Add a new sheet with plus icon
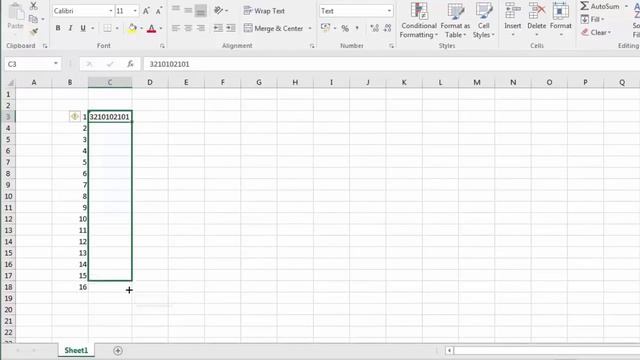The width and height of the screenshot is (640, 360). point(118,351)
